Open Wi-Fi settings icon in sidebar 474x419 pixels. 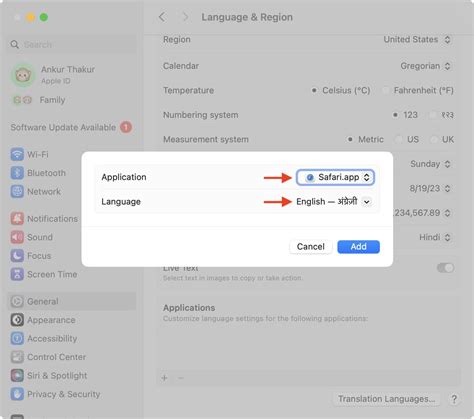(17, 154)
